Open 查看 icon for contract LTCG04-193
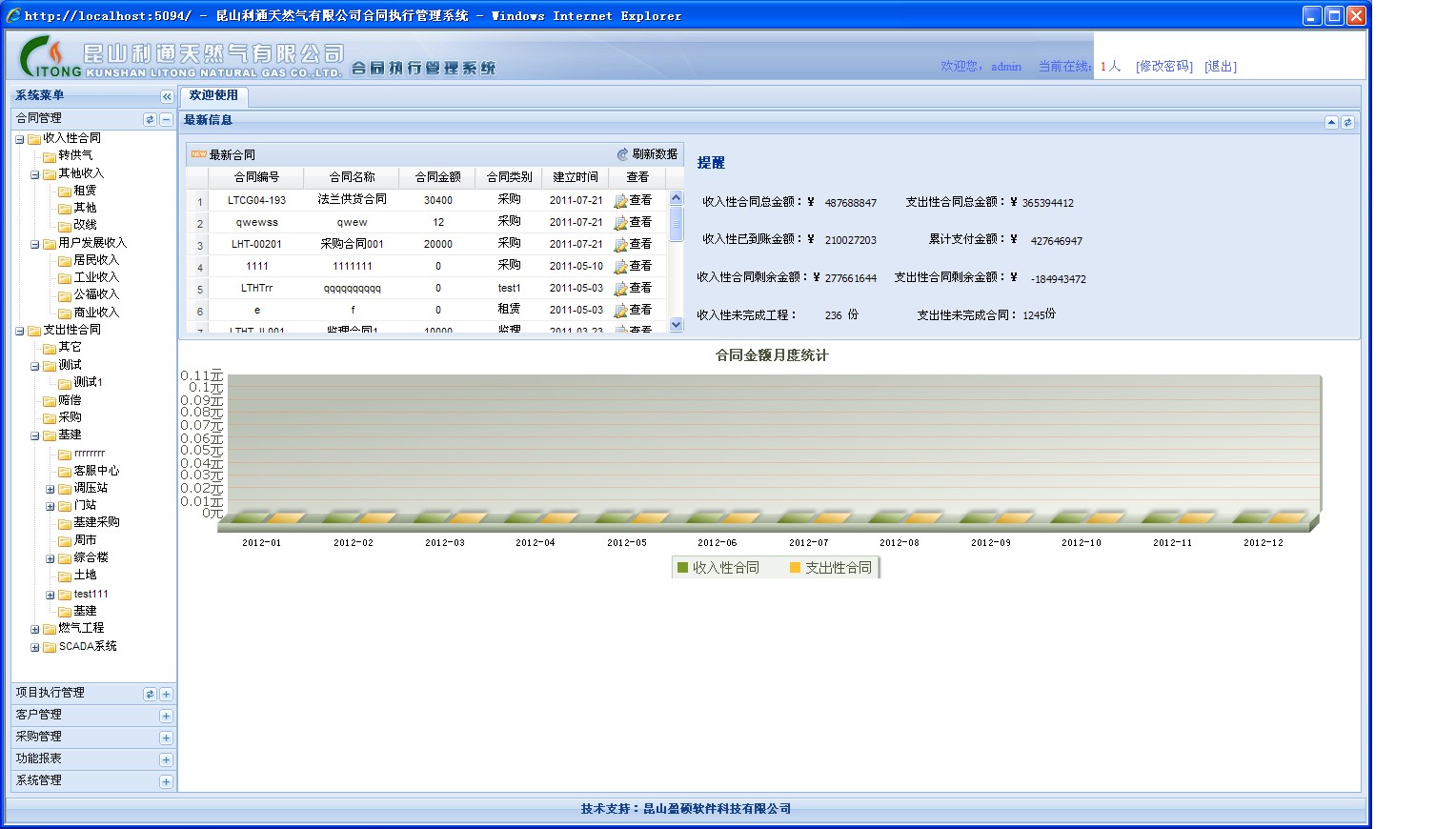1456x829 pixels. [x=620, y=201]
